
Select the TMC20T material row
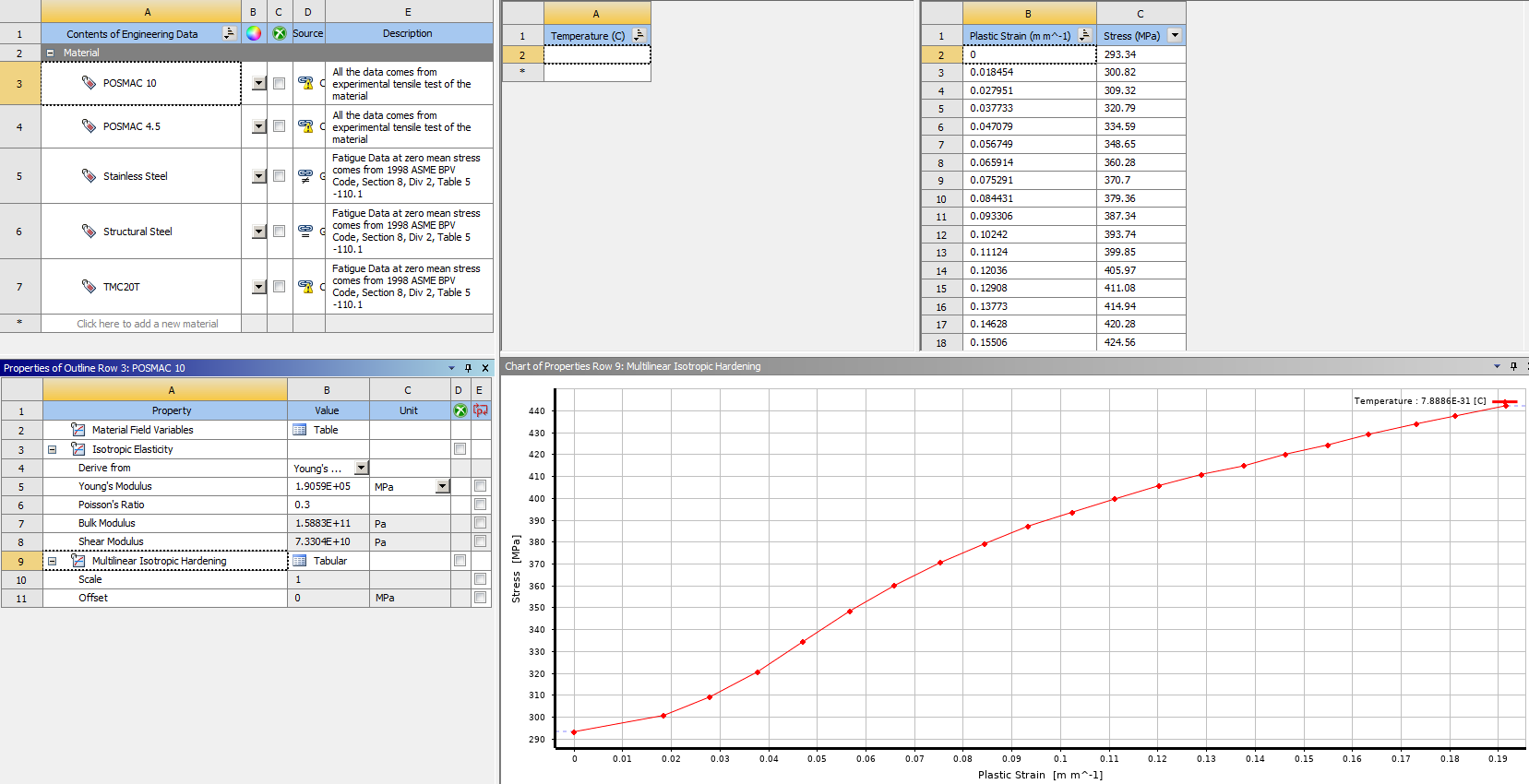pyautogui.click(x=122, y=287)
